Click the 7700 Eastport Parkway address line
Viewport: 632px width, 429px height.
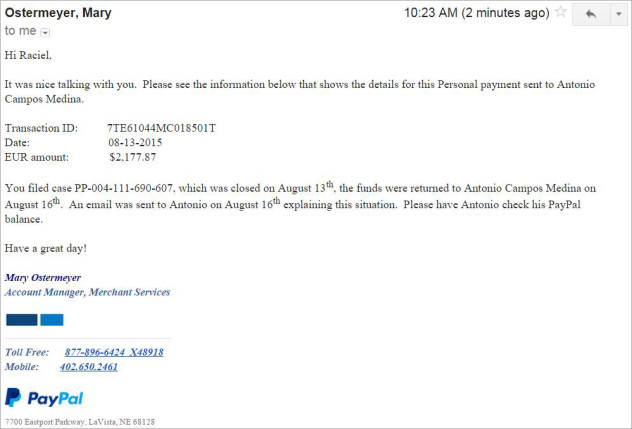point(80,422)
